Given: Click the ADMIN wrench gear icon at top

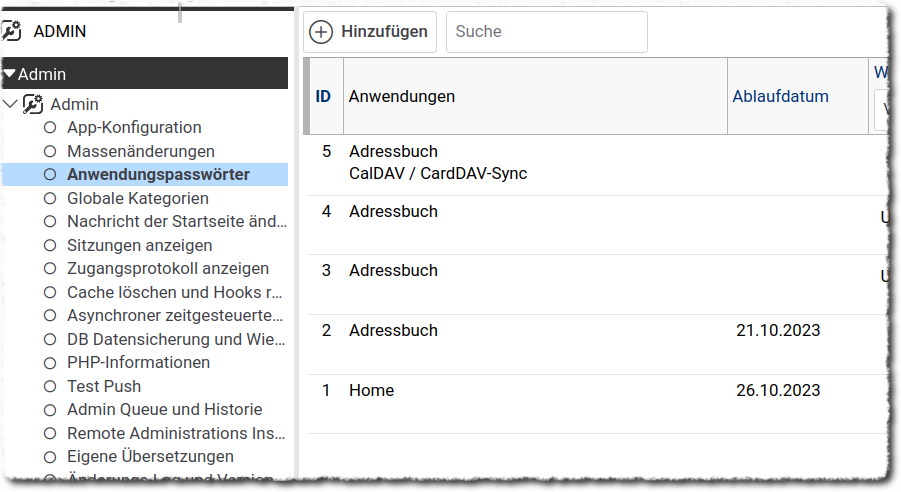Looking at the screenshot, I should pyautogui.click(x=11, y=31).
